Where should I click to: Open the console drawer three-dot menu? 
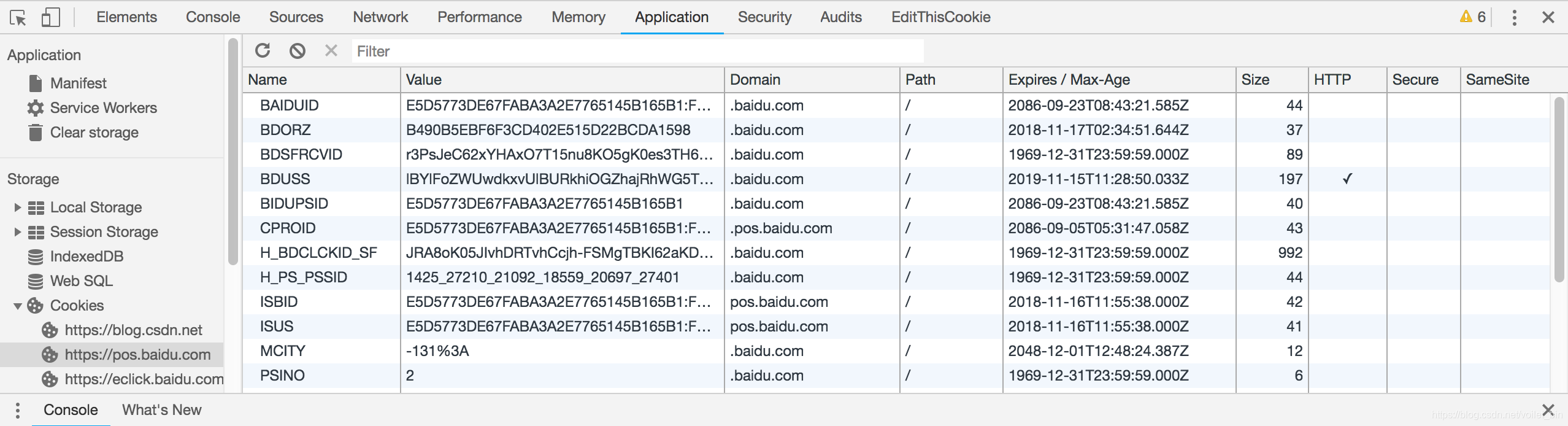point(18,410)
